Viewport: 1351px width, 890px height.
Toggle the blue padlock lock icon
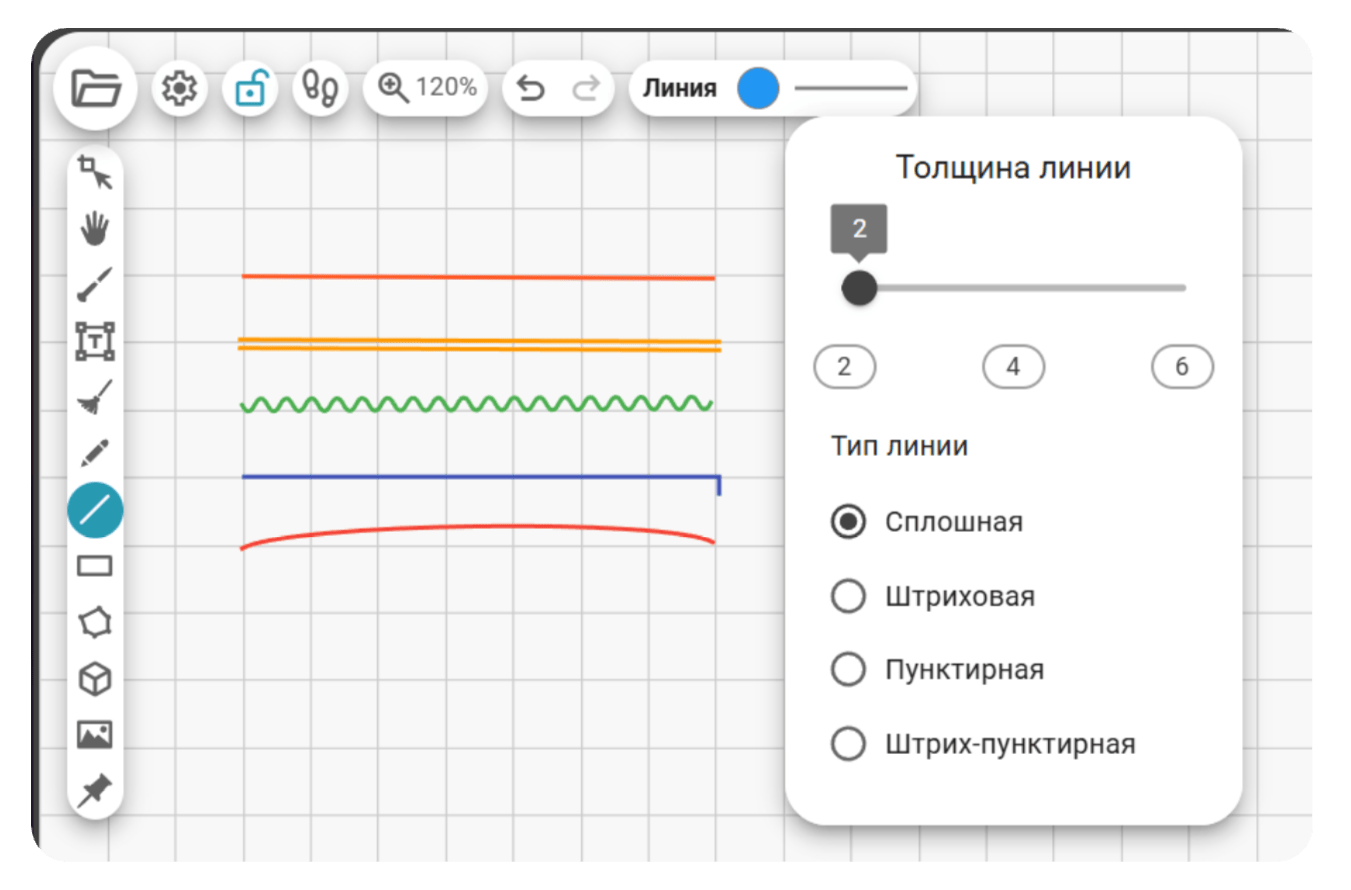[250, 89]
